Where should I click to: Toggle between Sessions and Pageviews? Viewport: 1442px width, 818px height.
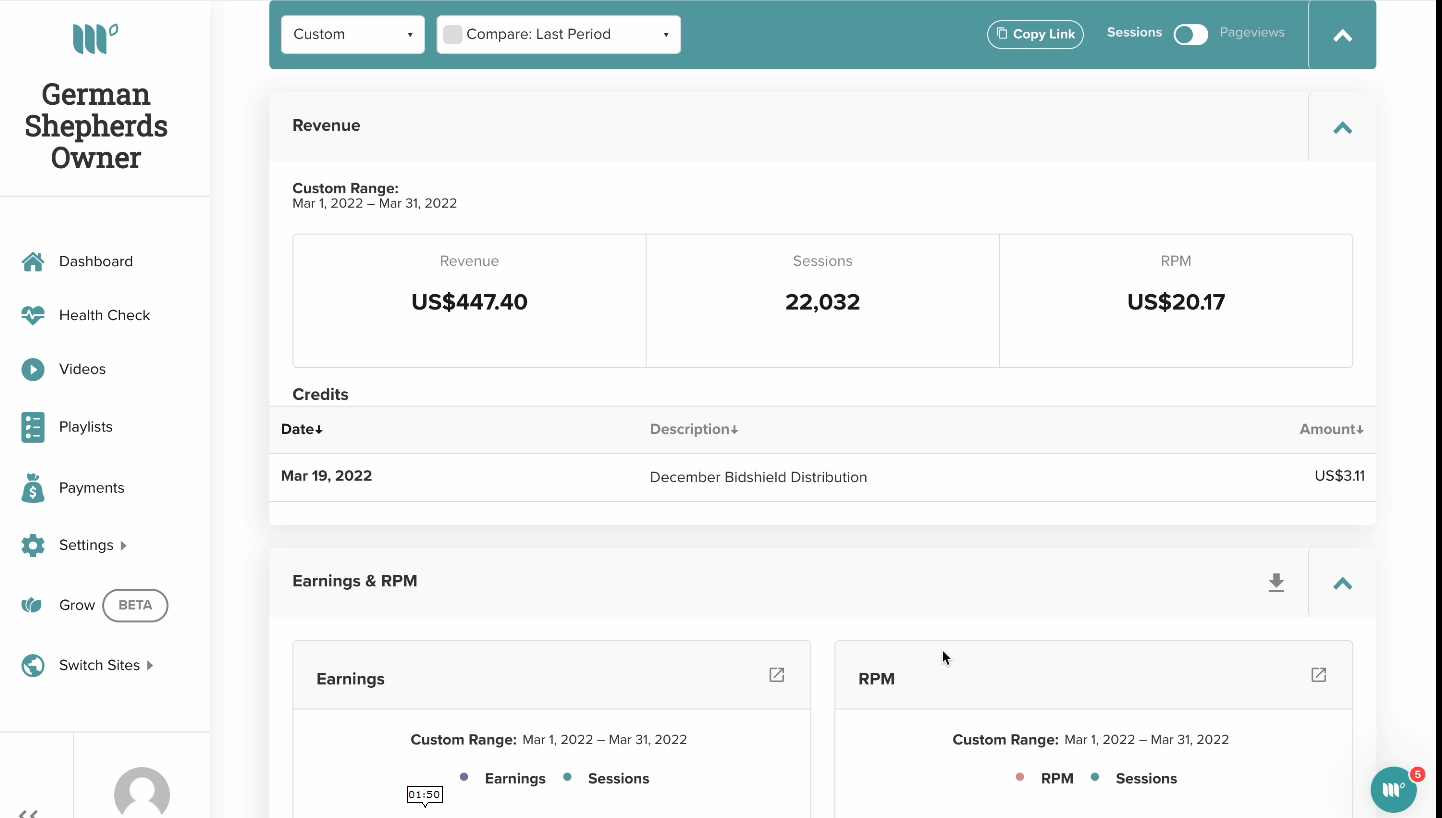click(x=1190, y=34)
